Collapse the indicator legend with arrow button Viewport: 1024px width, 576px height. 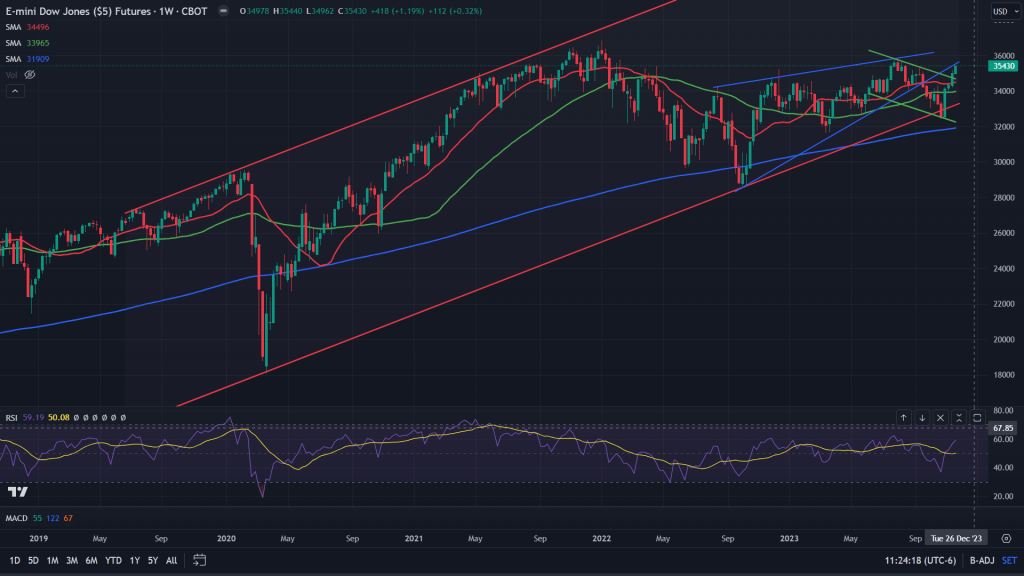(15, 91)
